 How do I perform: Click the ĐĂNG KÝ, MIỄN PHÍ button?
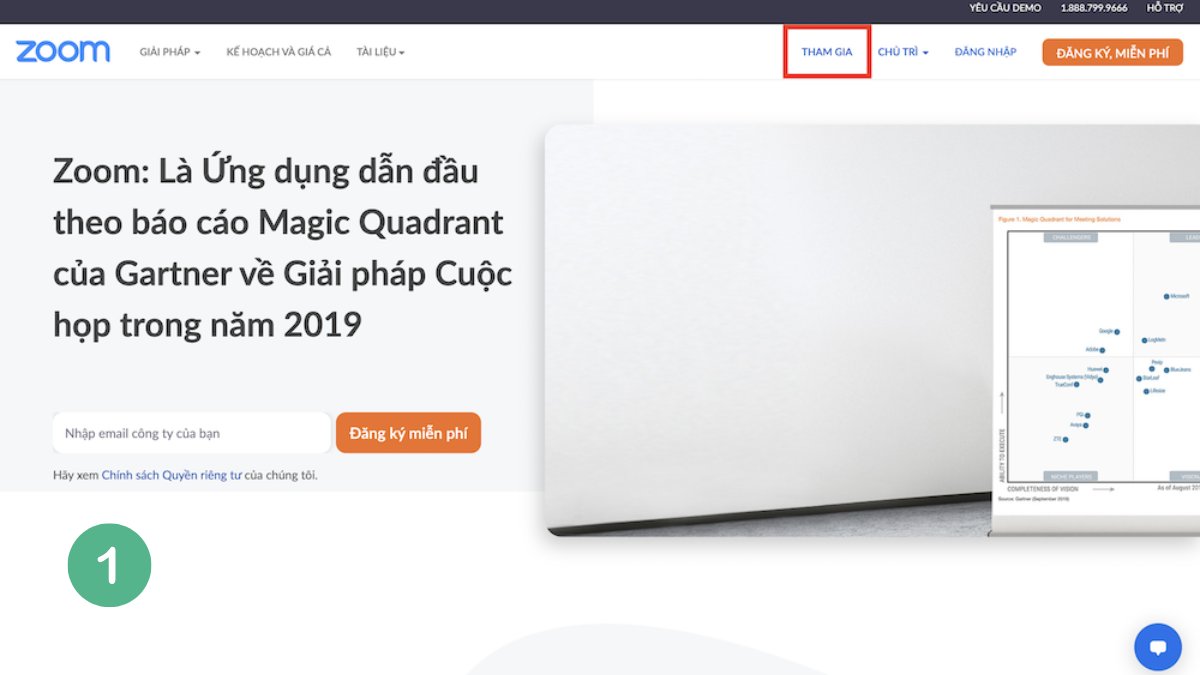tap(1112, 53)
